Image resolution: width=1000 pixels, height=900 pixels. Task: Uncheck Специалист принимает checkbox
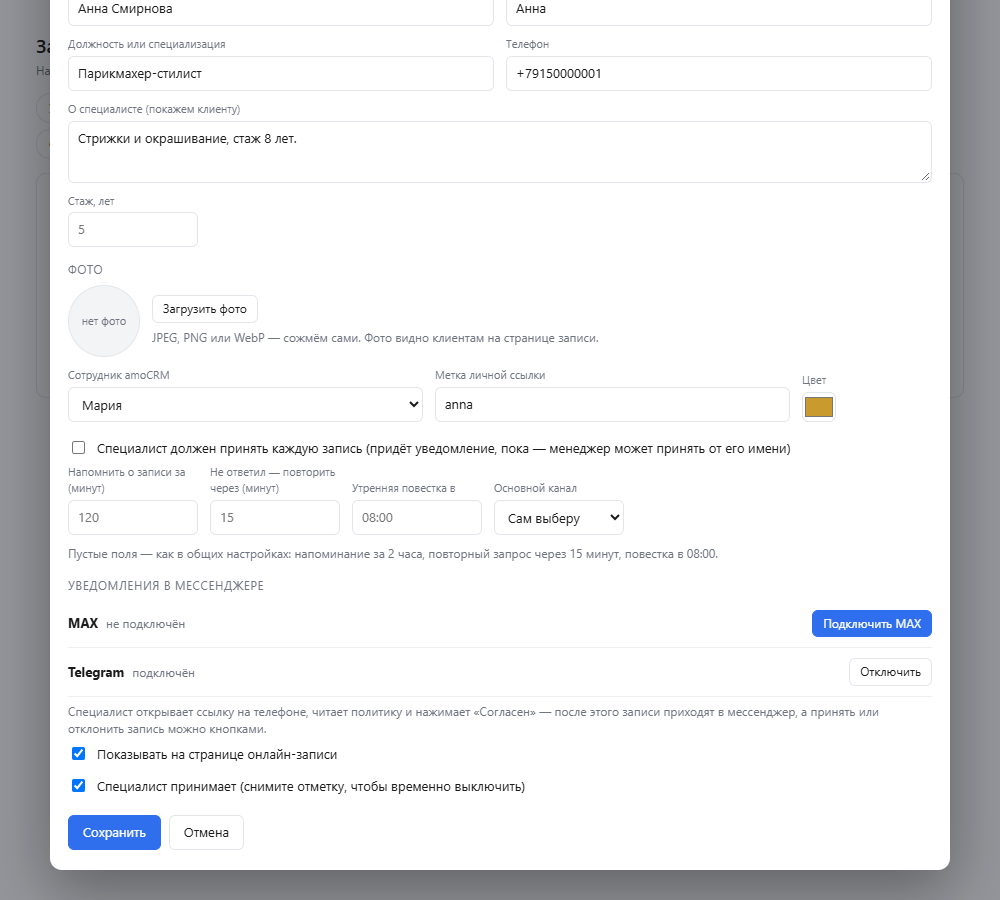click(78, 786)
